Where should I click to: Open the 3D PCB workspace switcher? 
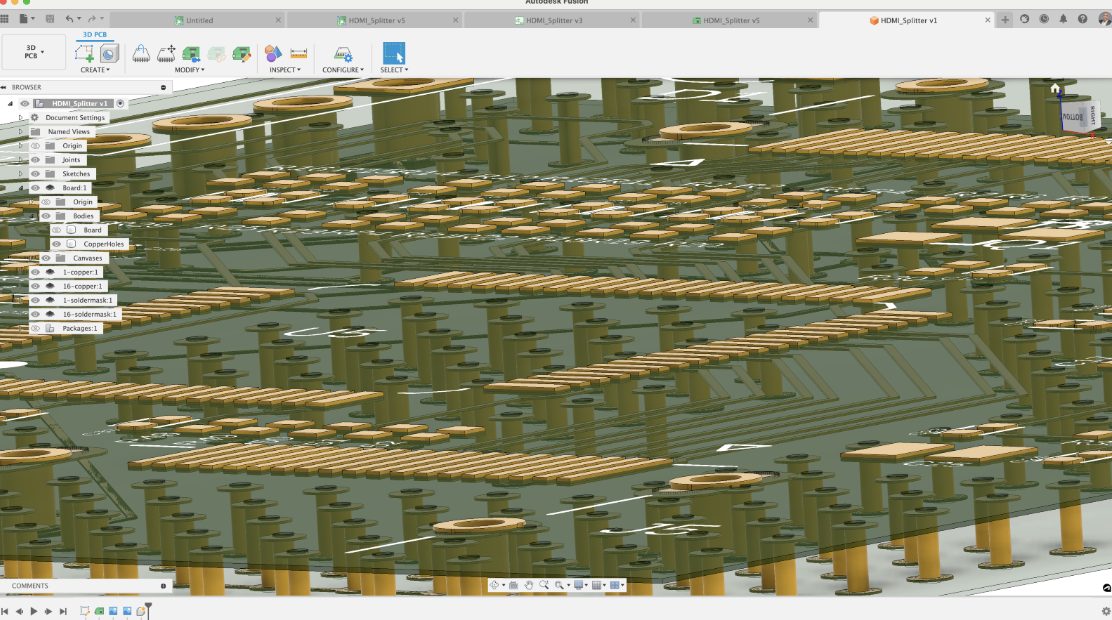click(x=34, y=53)
